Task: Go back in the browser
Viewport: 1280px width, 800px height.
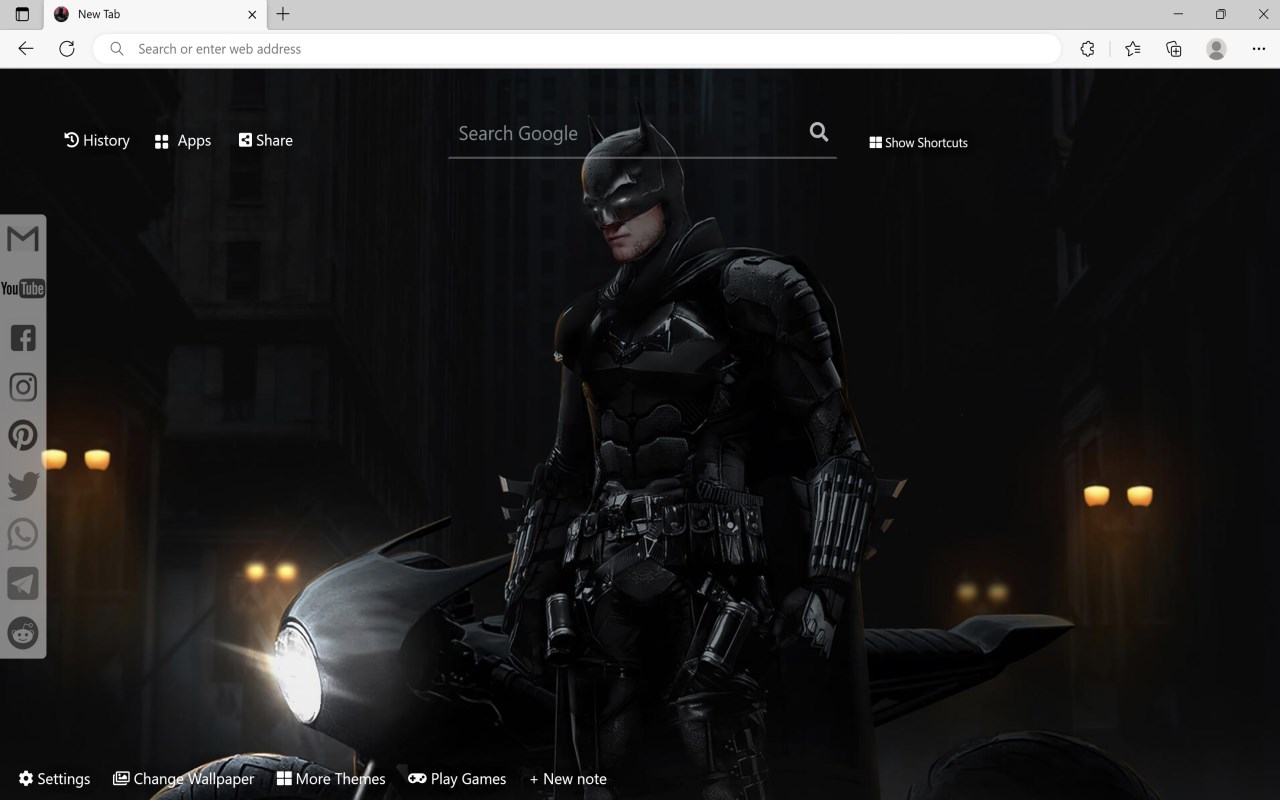Action: 26,48
